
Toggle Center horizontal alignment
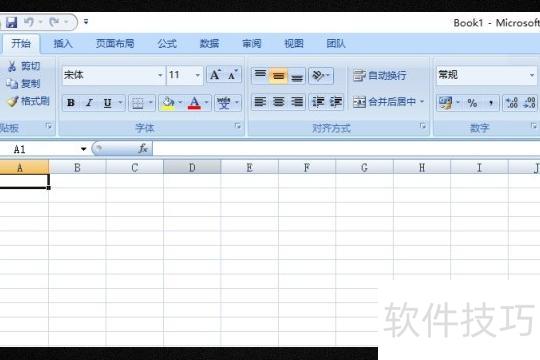(278, 102)
